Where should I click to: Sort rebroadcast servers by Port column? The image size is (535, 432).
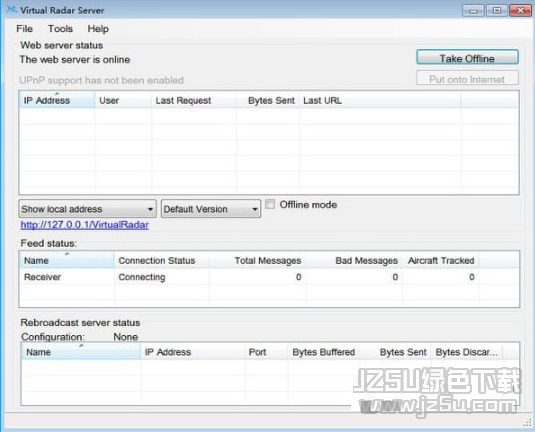click(266, 352)
